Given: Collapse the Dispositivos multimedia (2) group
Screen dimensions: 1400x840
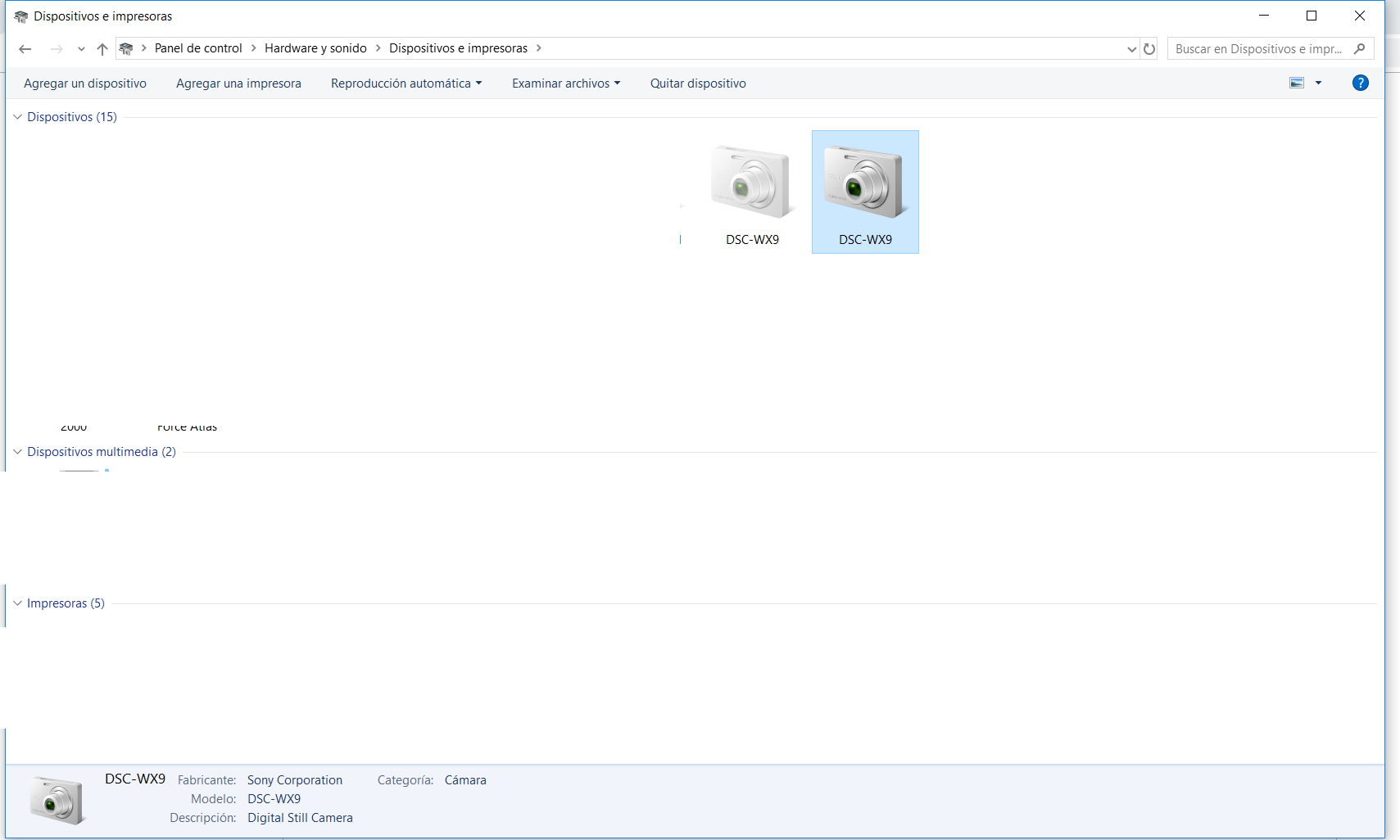Looking at the screenshot, I should point(17,452).
